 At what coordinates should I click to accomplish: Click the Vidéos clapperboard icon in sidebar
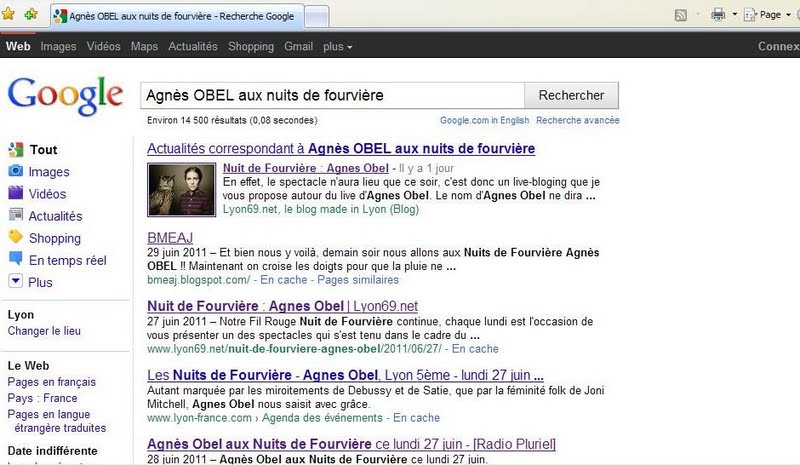point(16,193)
